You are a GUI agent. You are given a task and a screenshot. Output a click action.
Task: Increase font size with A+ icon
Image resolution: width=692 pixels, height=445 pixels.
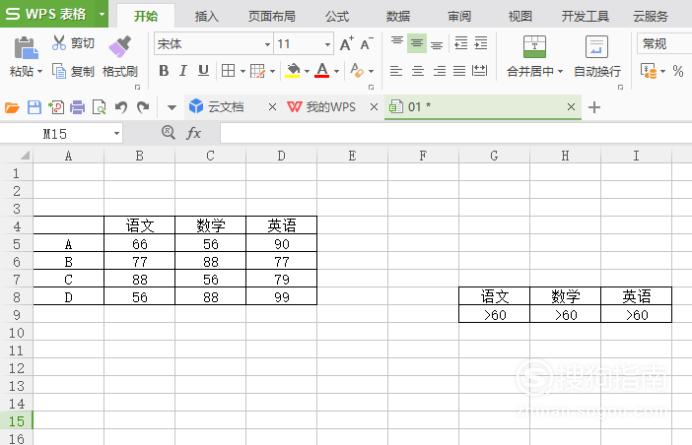(346, 44)
